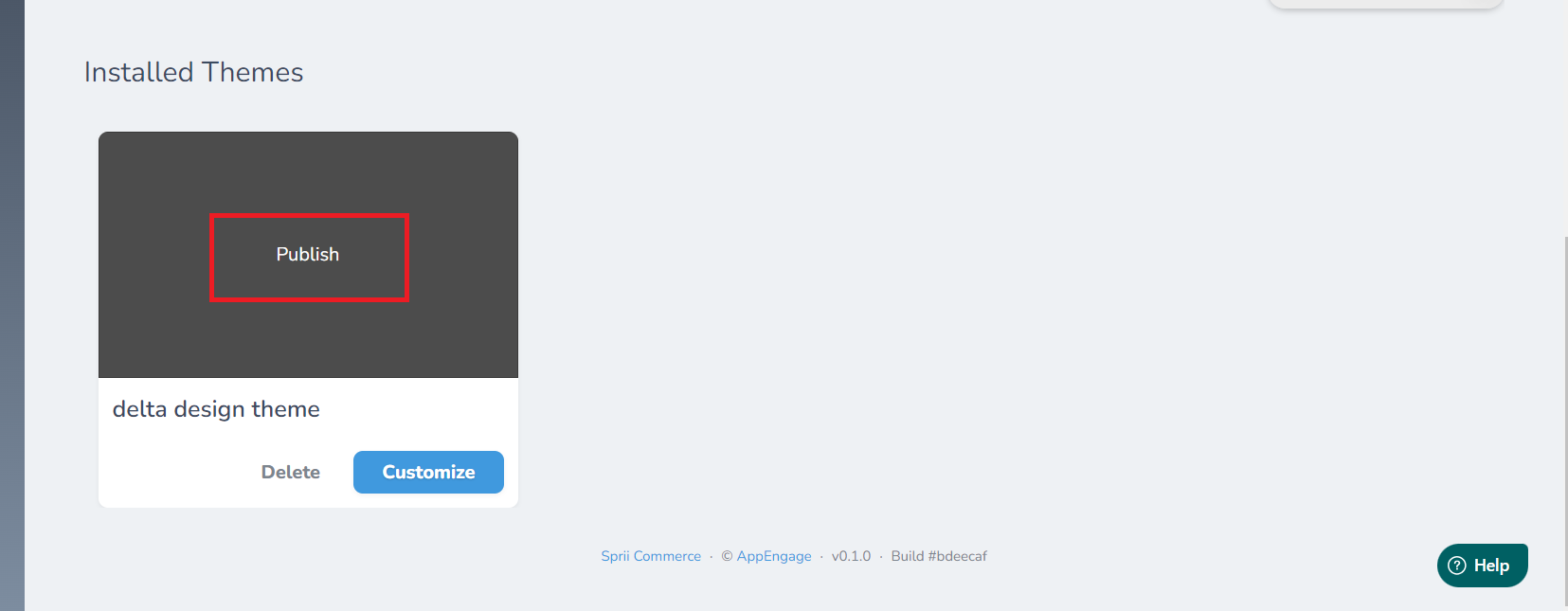
Task: Click the red outline around Publish
Action: pos(309,216)
